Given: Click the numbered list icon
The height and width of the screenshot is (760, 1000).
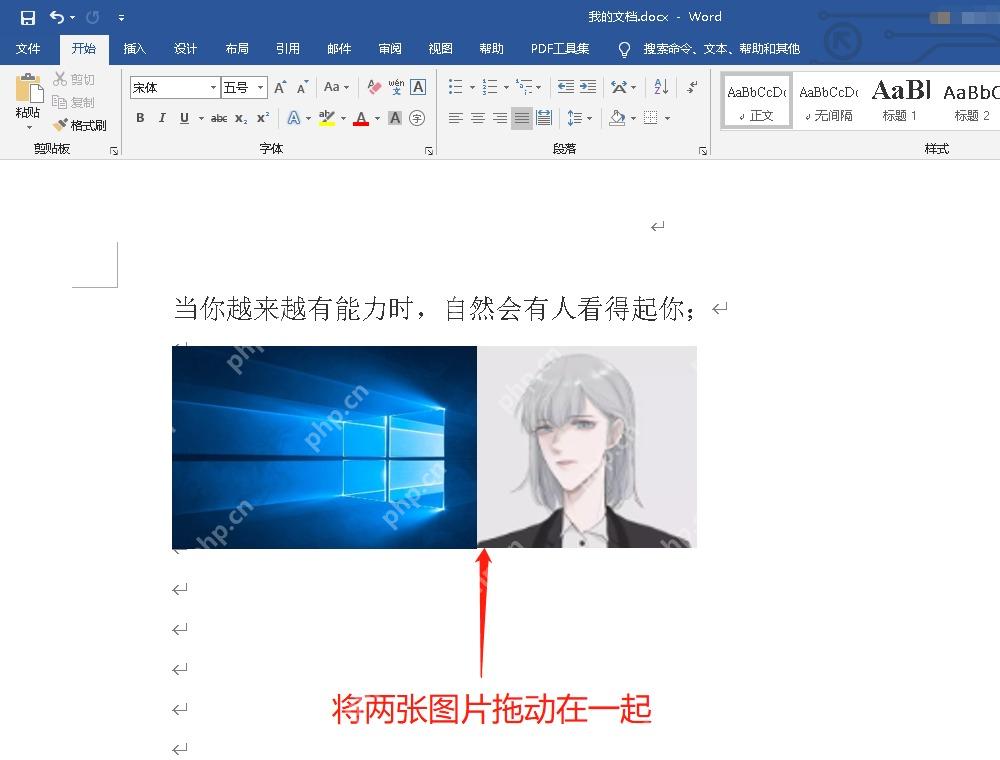Looking at the screenshot, I should (490, 87).
